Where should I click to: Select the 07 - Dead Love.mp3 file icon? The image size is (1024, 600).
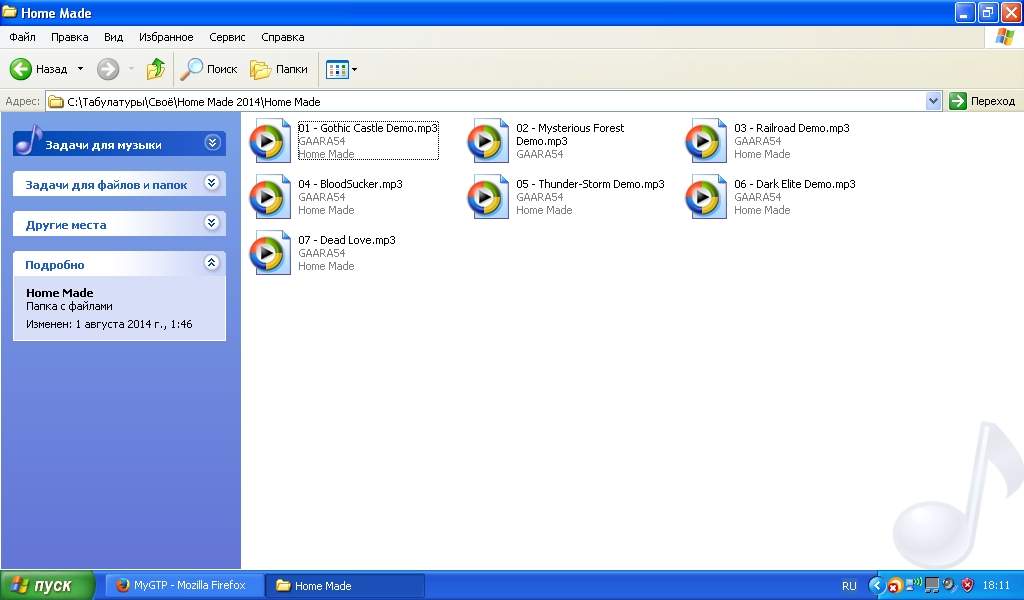(270, 253)
